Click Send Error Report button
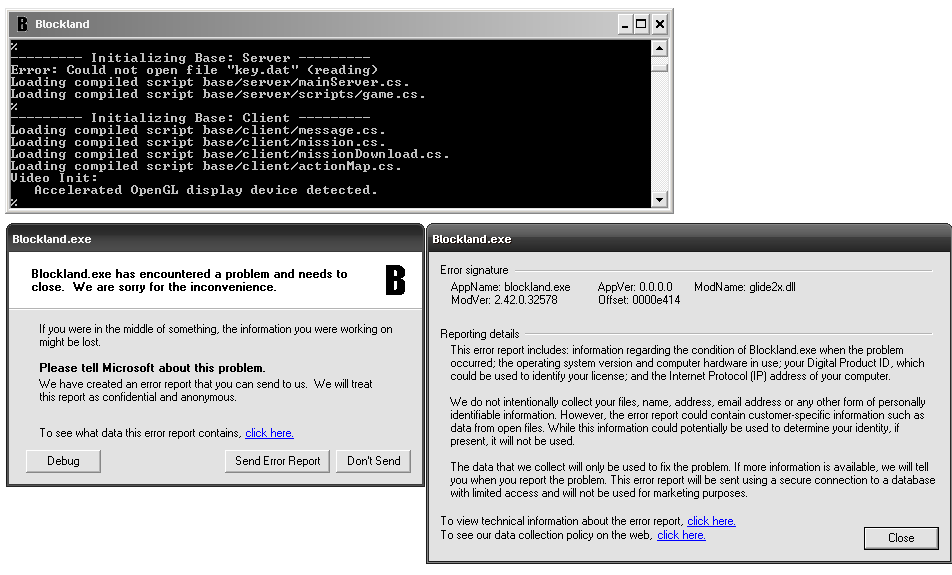 coord(277,461)
